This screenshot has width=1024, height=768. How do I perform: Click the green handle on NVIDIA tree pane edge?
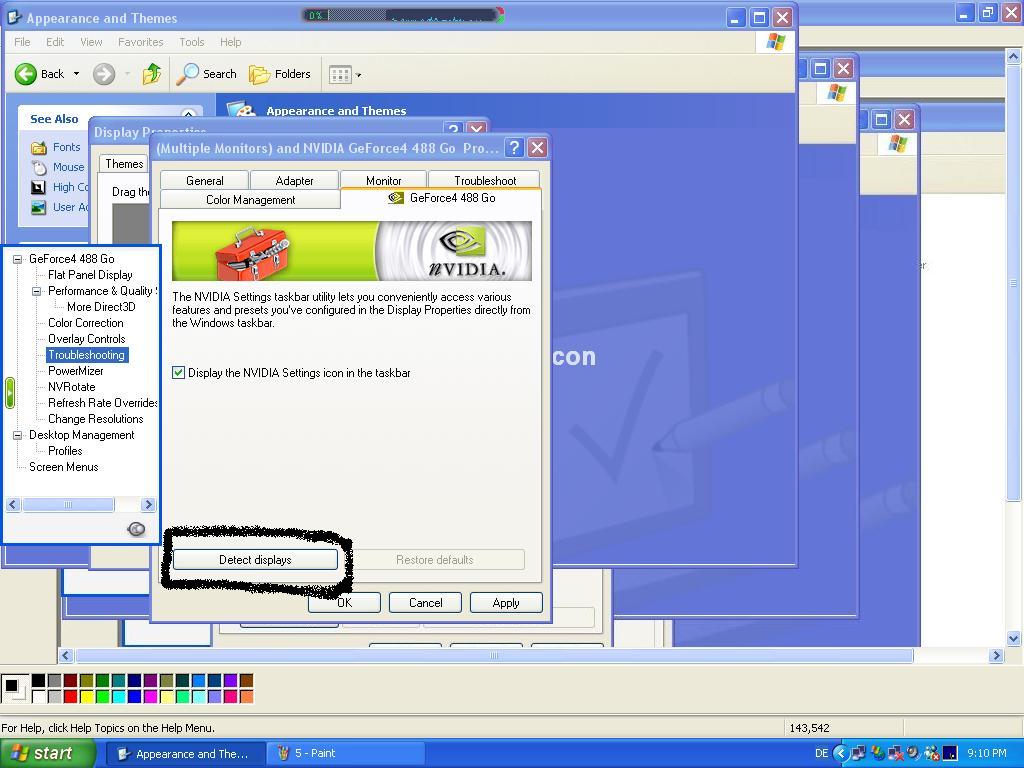coord(10,393)
